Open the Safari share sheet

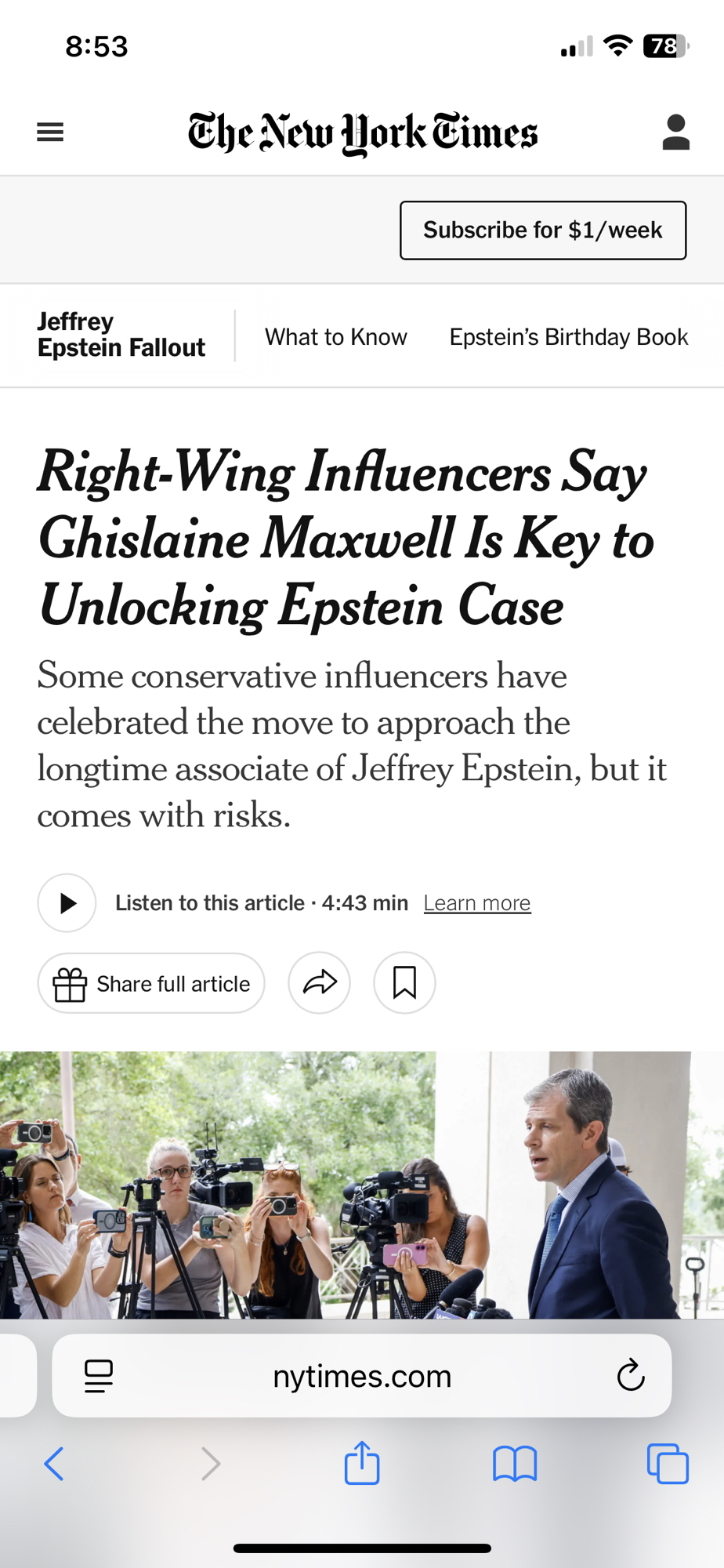pyautogui.click(x=362, y=1464)
